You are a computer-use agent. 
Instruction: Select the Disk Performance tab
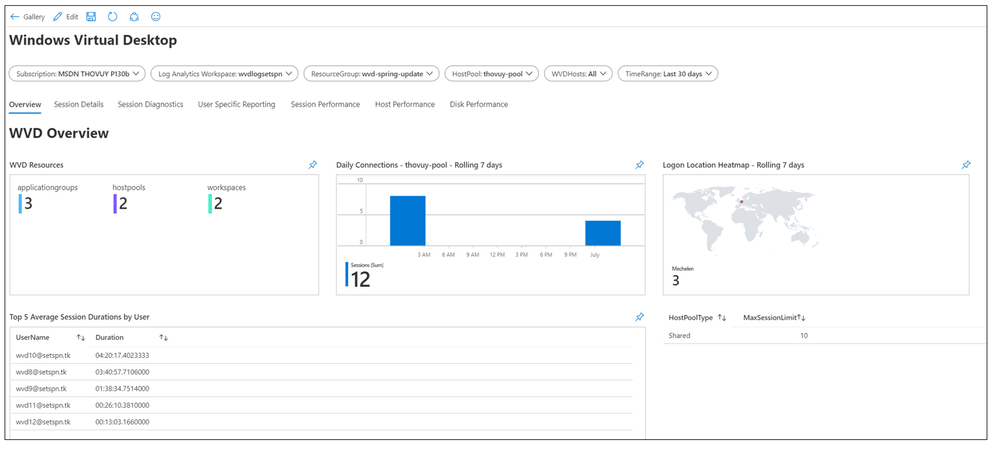[478, 104]
